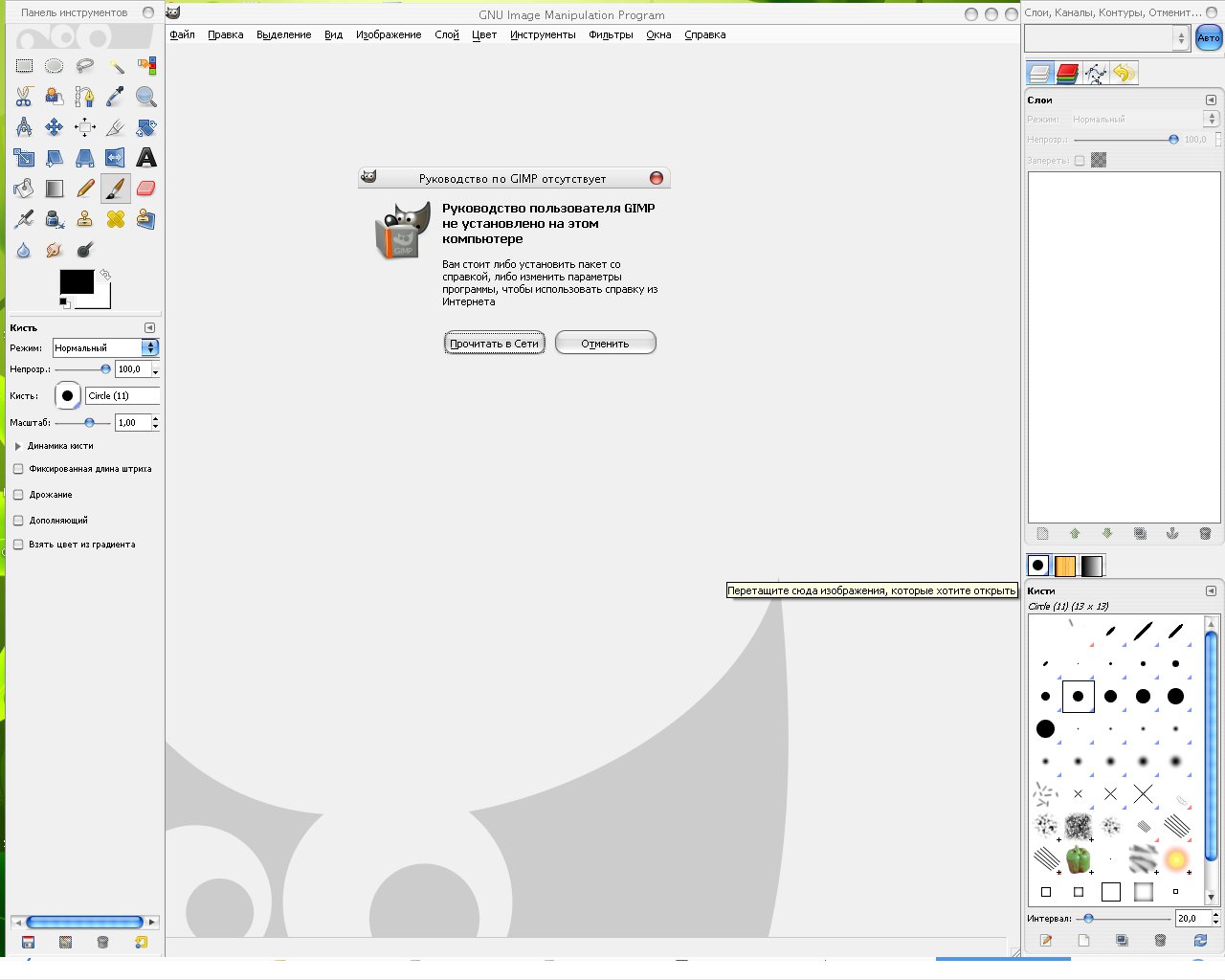Viewport: 1225px width, 980px height.
Task: Select the Foreground Select tool
Action: coord(55,97)
